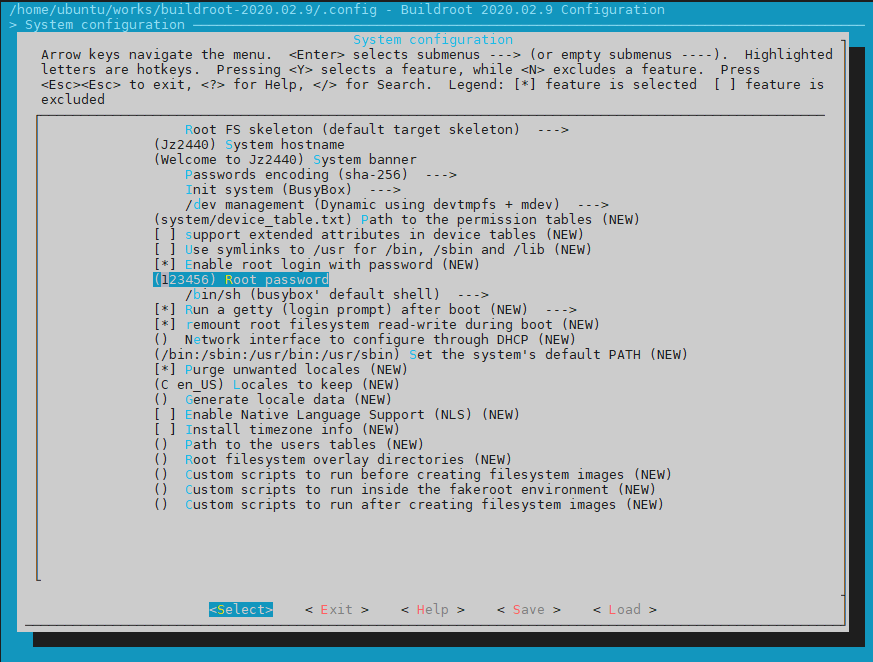Enable Native Language Support (NLS)
The image size is (873, 662).
click(x=337, y=415)
